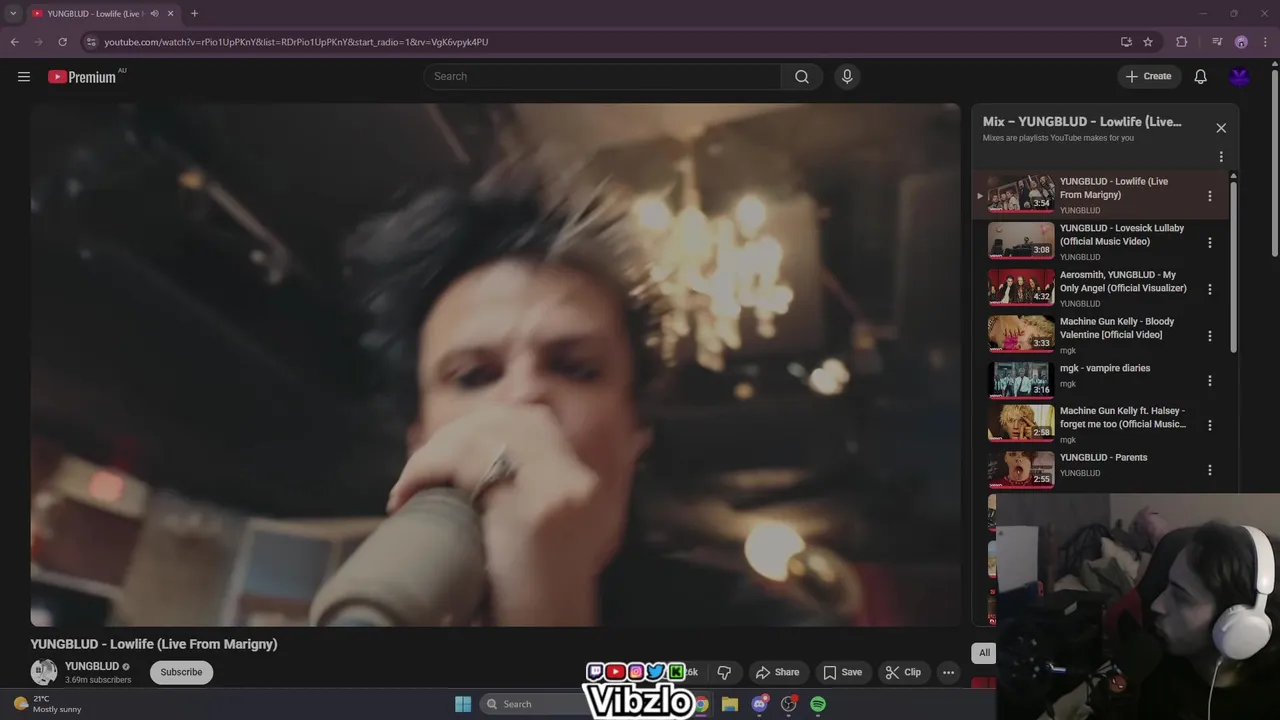Open the media controls music-note icon
The height and width of the screenshot is (720, 1280).
tap(1217, 42)
